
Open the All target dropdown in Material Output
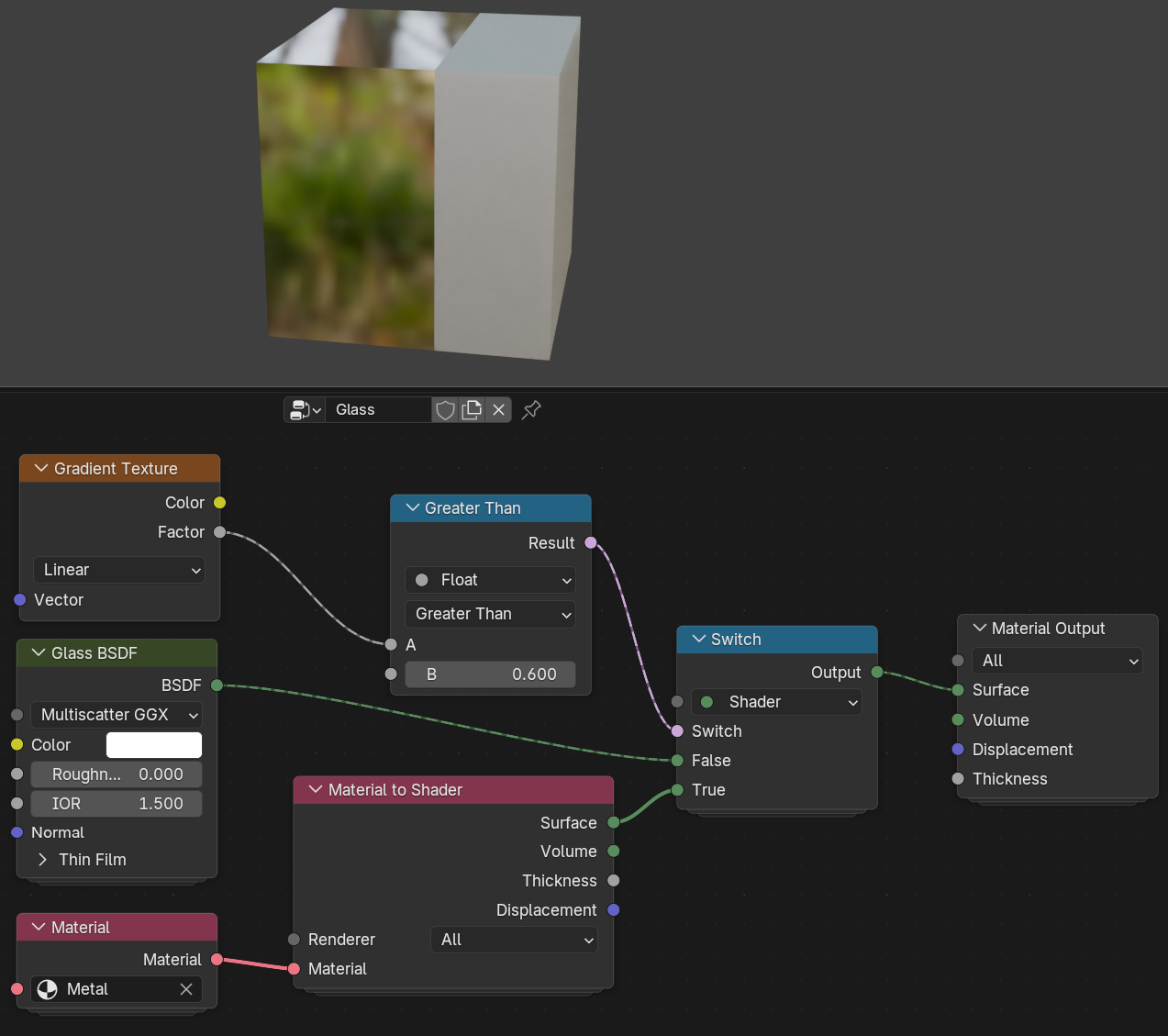(1057, 661)
